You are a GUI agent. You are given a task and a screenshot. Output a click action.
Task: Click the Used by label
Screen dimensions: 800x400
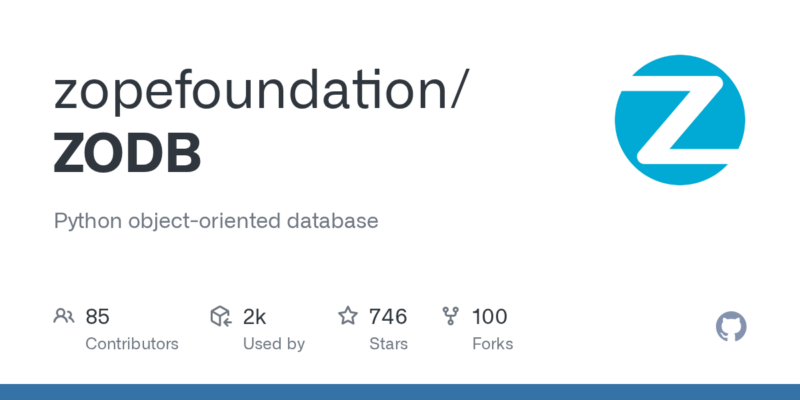(x=274, y=343)
